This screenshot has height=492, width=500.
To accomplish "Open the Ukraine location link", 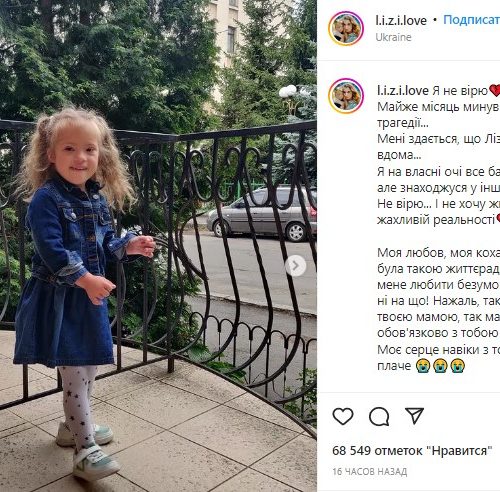I will coord(393,37).
